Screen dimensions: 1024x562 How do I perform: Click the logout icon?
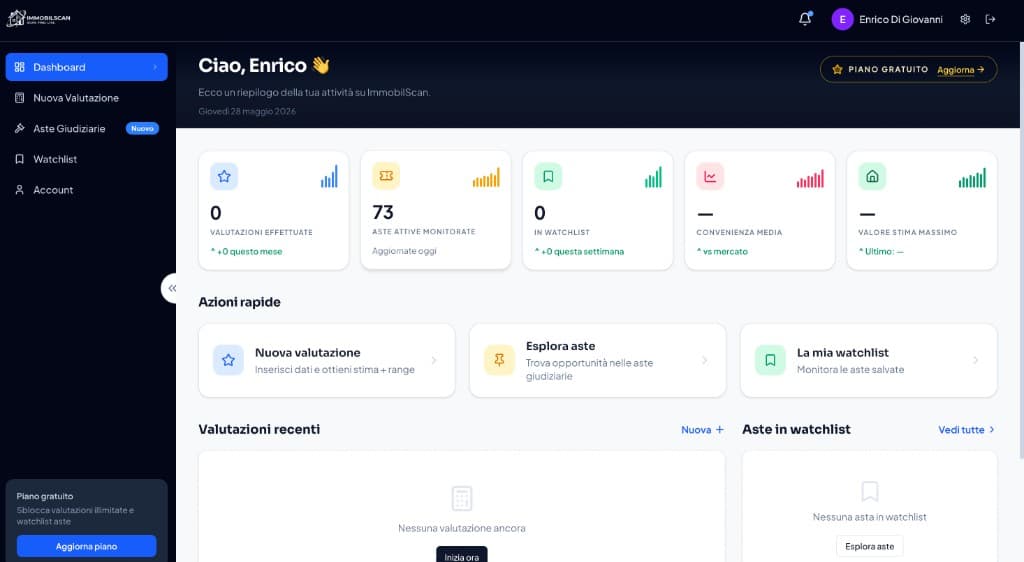coord(991,20)
